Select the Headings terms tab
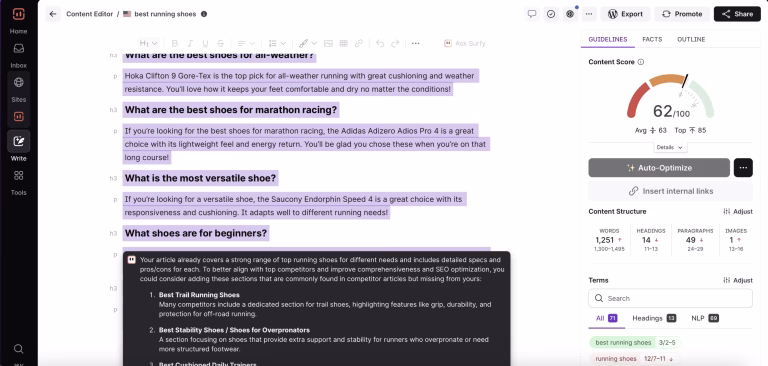Image resolution: width=768 pixels, height=366 pixels. (x=654, y=318)
